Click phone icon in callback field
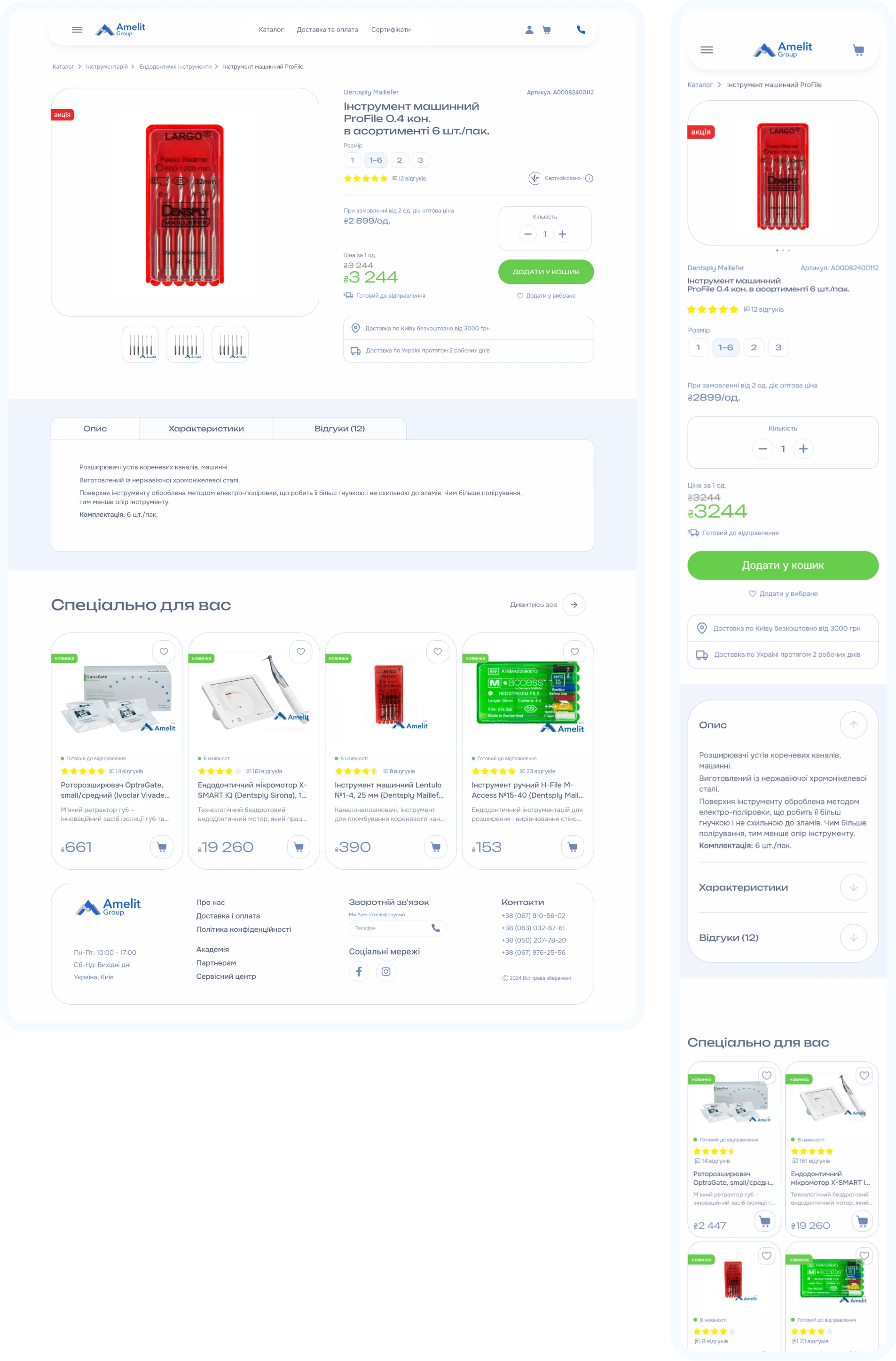The image size is (896, 1361). [436, 928]
